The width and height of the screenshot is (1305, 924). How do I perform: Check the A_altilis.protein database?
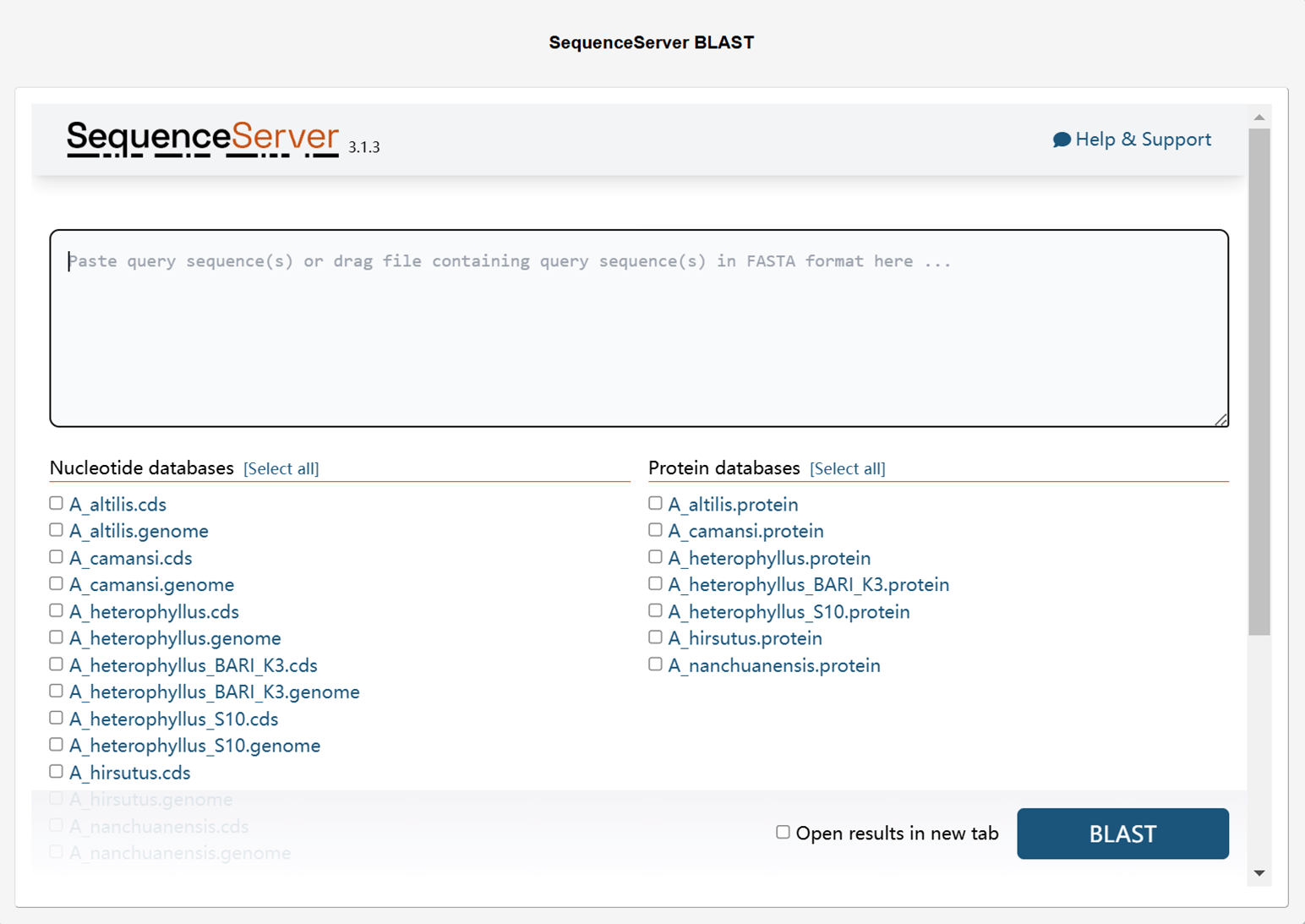(x=655, y=504)
